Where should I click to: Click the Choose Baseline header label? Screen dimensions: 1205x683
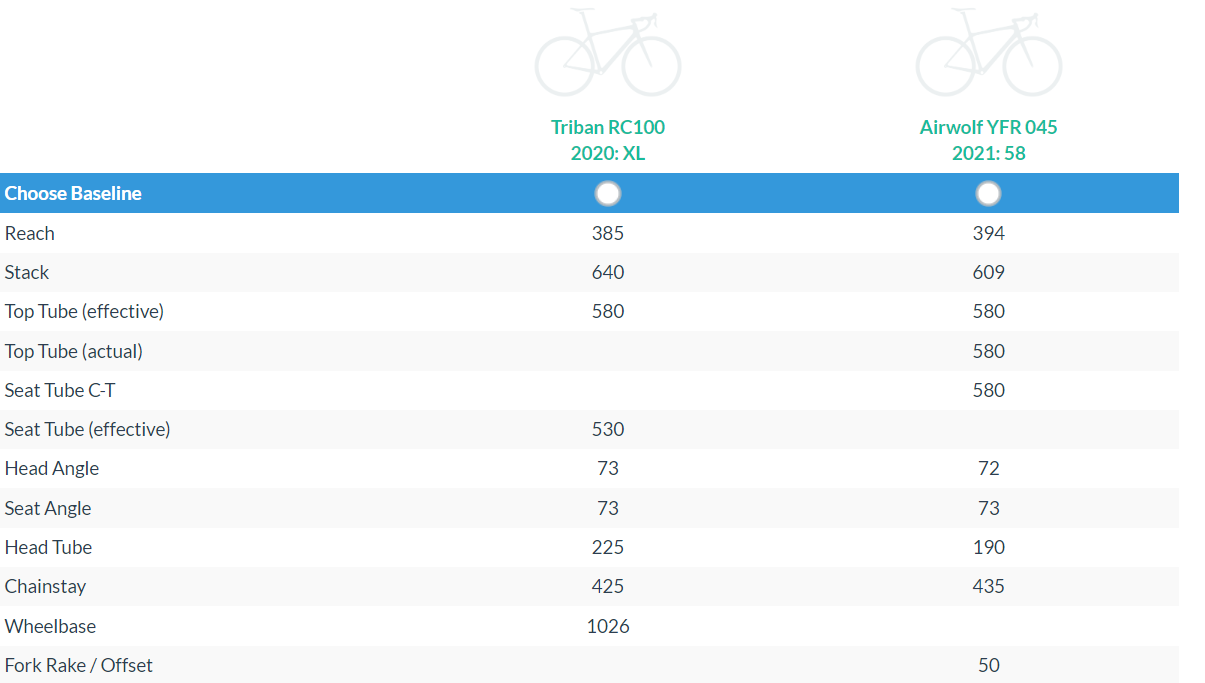pos(73,193)
